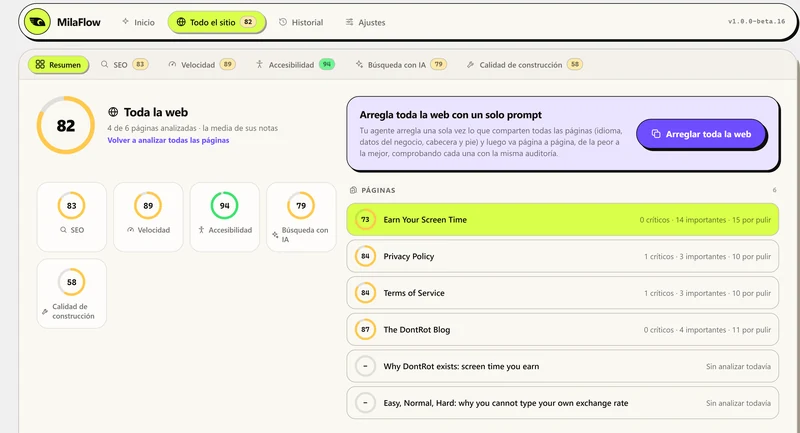Click the 79 progress ring in Búsqueda card
The image size is (800, 433).
coord(301,206)
